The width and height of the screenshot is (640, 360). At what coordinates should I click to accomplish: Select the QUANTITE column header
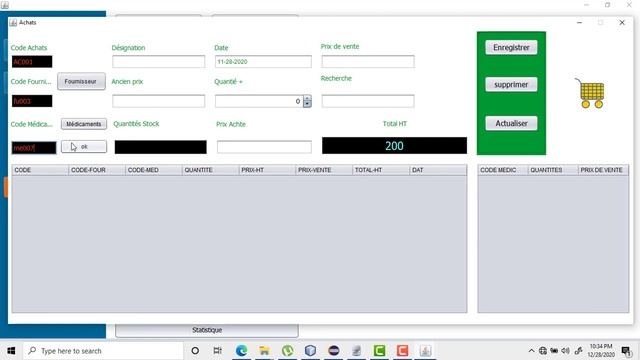[211, 170]
